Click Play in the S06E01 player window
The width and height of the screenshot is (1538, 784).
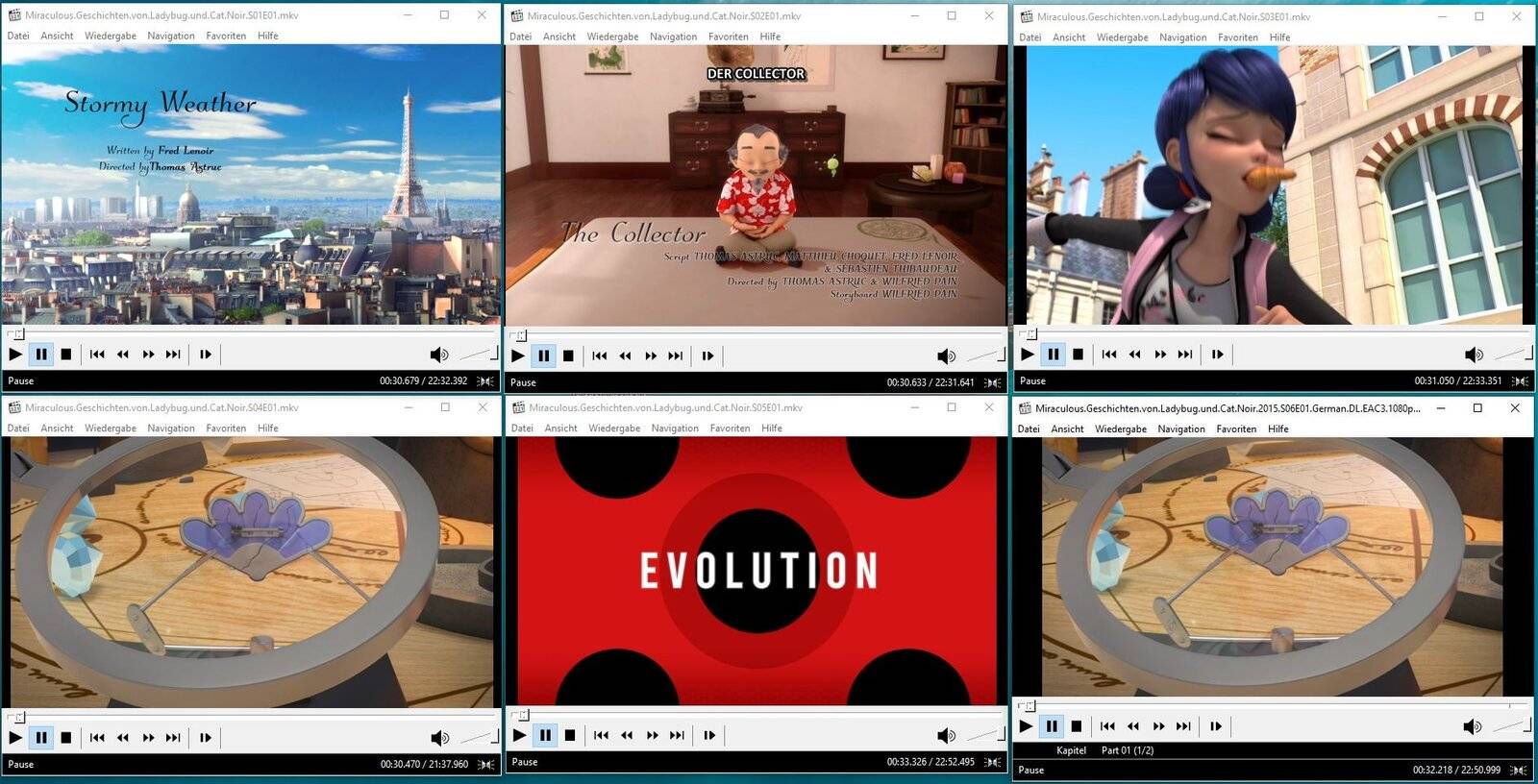pos(1026,726)
